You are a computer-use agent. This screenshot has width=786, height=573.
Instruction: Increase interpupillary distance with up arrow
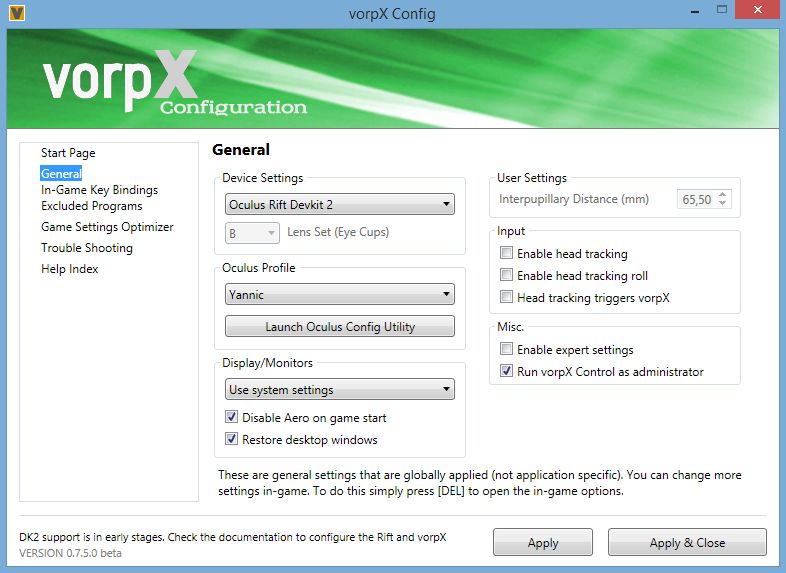[x=722, y=195]
